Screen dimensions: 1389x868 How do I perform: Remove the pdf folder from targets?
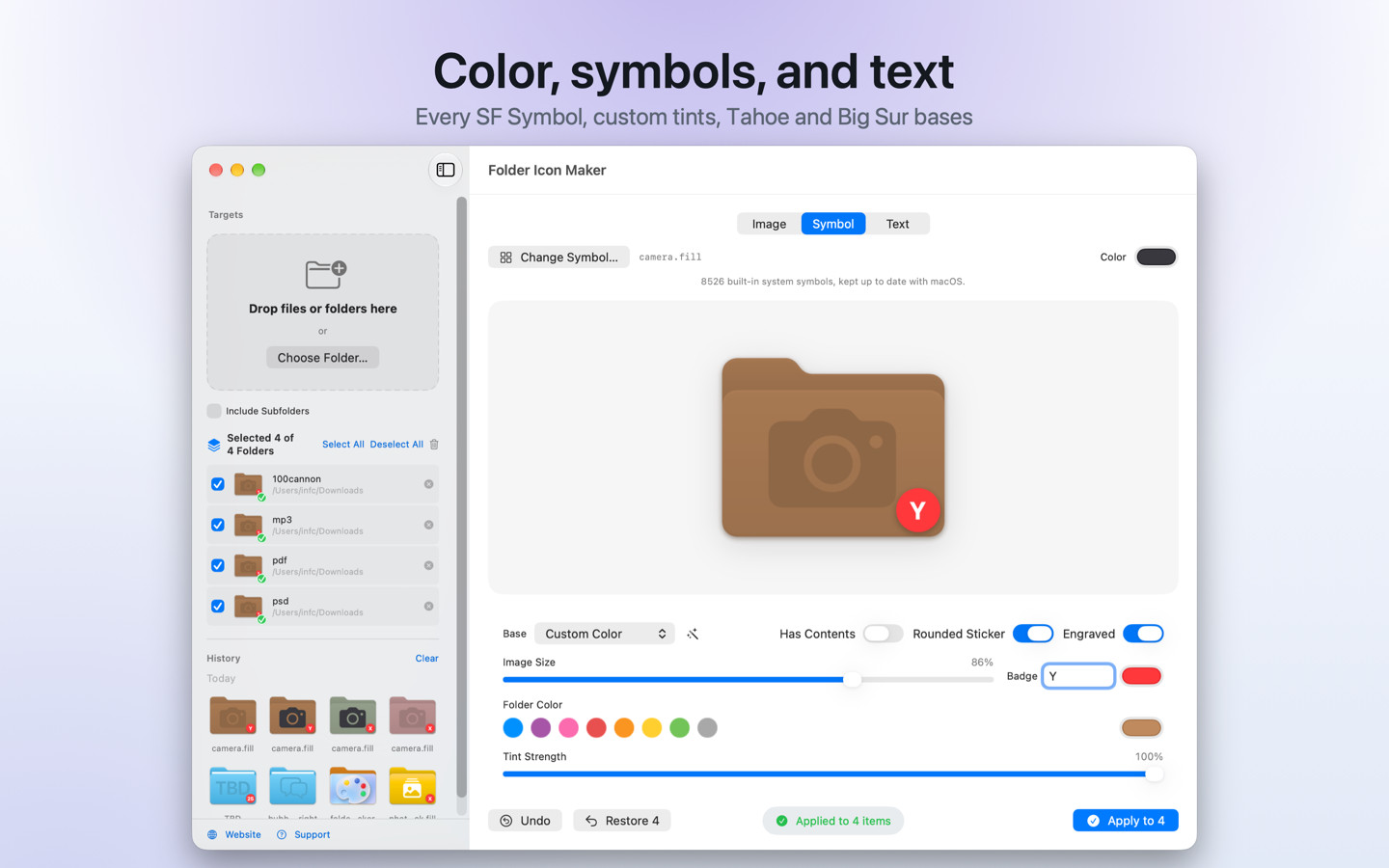click(x=428, y=565)
